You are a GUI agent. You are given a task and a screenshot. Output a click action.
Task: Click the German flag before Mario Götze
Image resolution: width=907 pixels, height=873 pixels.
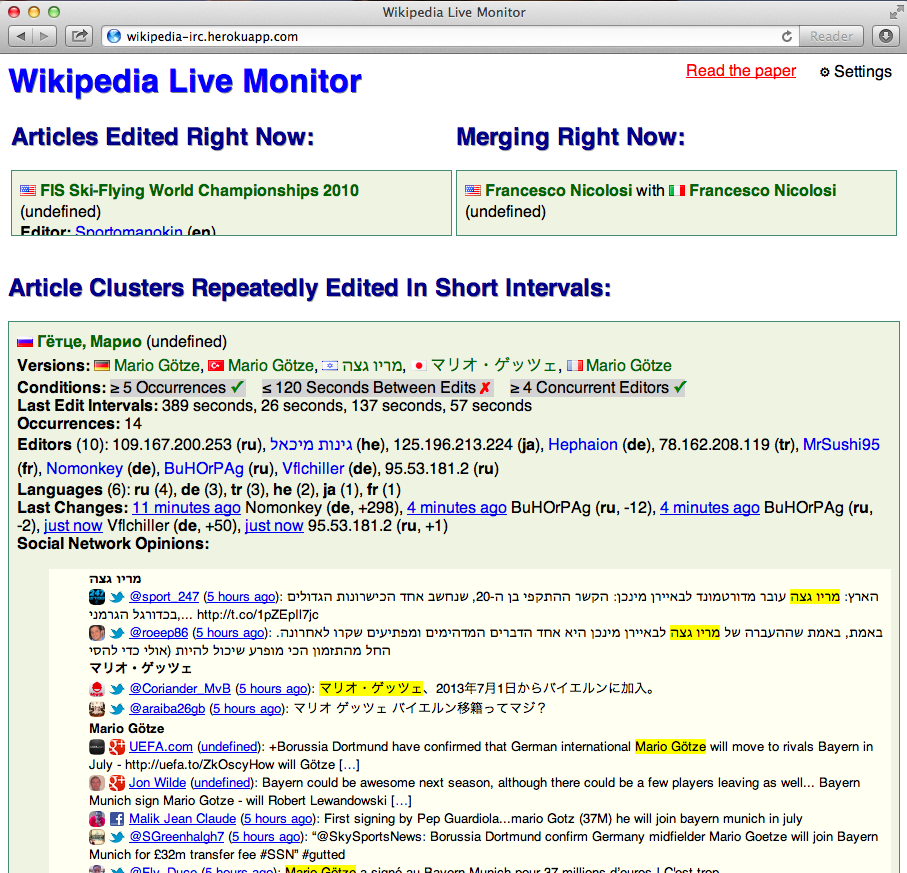(101, 366)
